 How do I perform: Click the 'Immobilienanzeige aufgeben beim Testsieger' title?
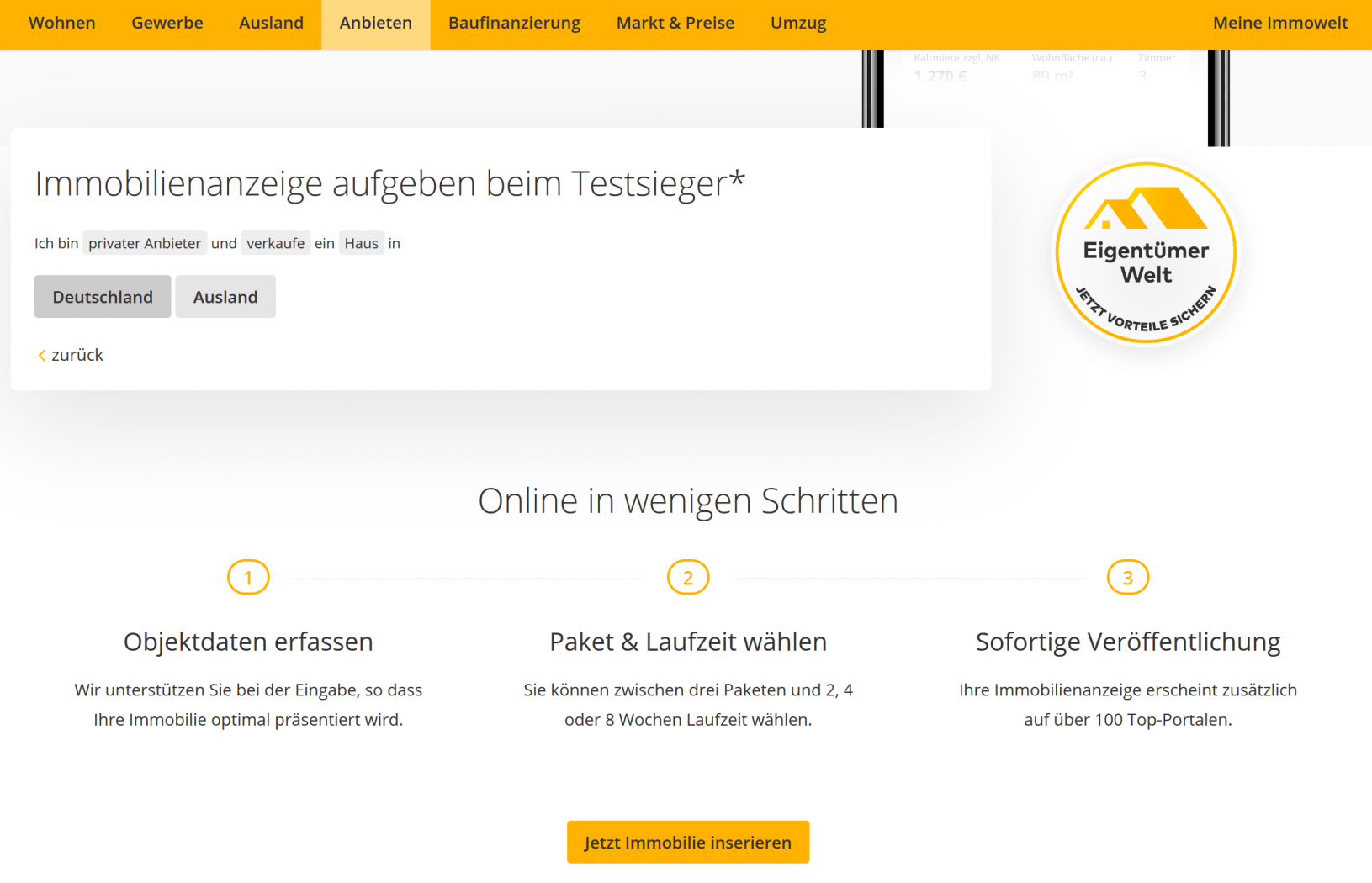pos(389,183)
